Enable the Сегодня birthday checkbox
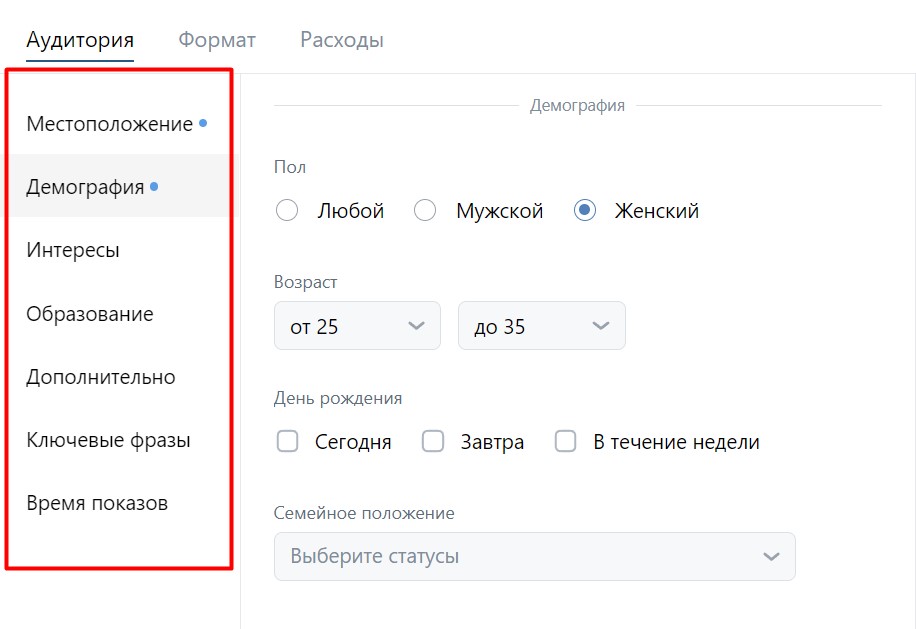This screenshot has width=916, height=629. [x=288, y=442]
